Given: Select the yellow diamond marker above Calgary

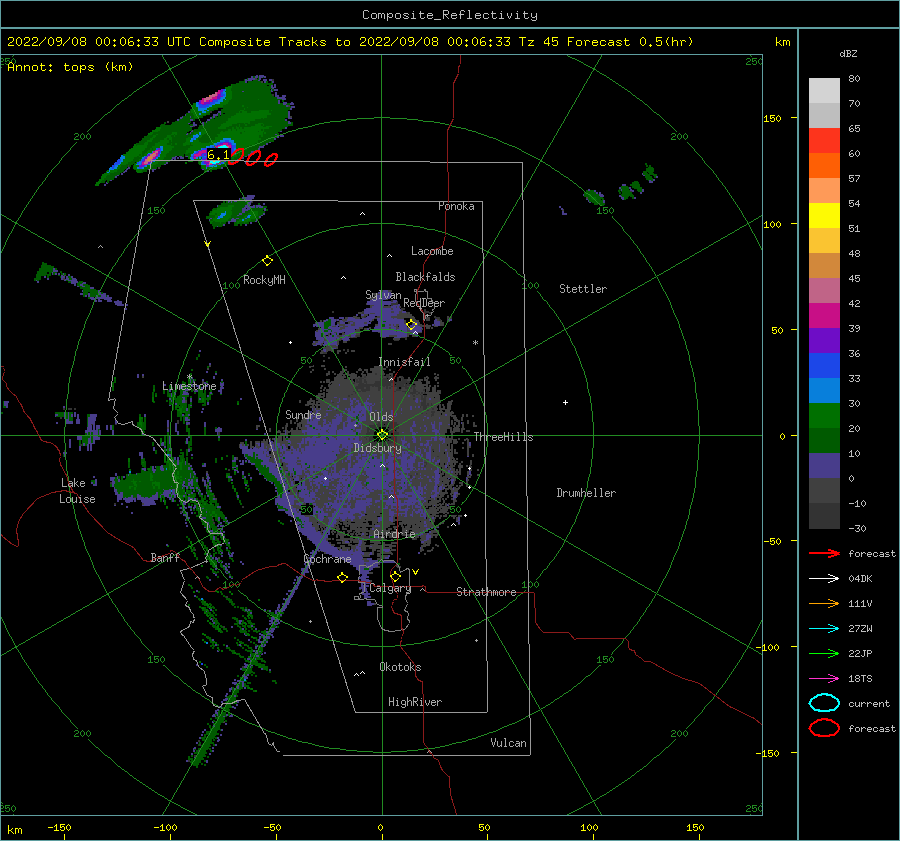Looking at the screenshot, I should [x=395, y=576].
